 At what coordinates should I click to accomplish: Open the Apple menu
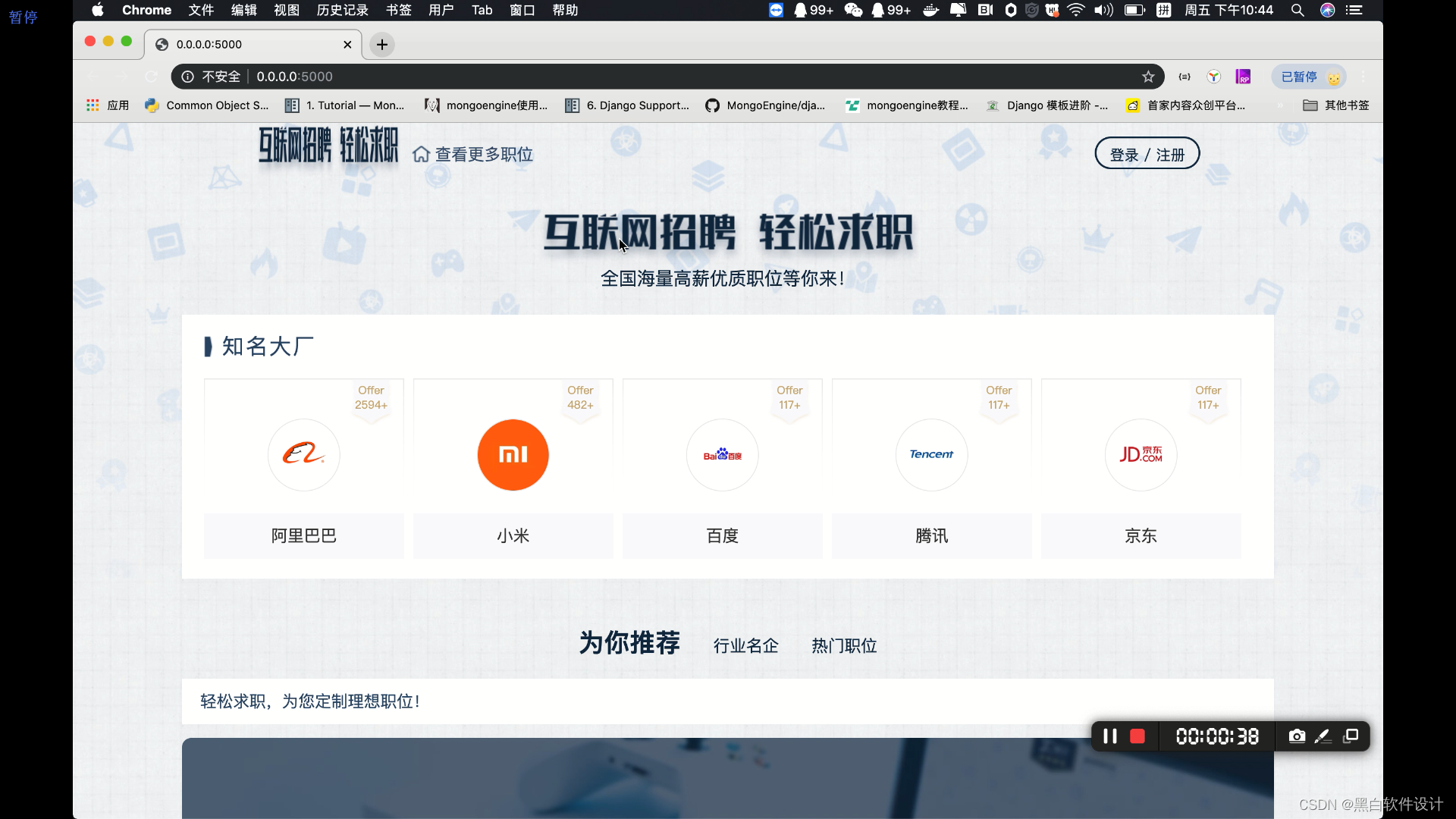(x=98, y=10)
